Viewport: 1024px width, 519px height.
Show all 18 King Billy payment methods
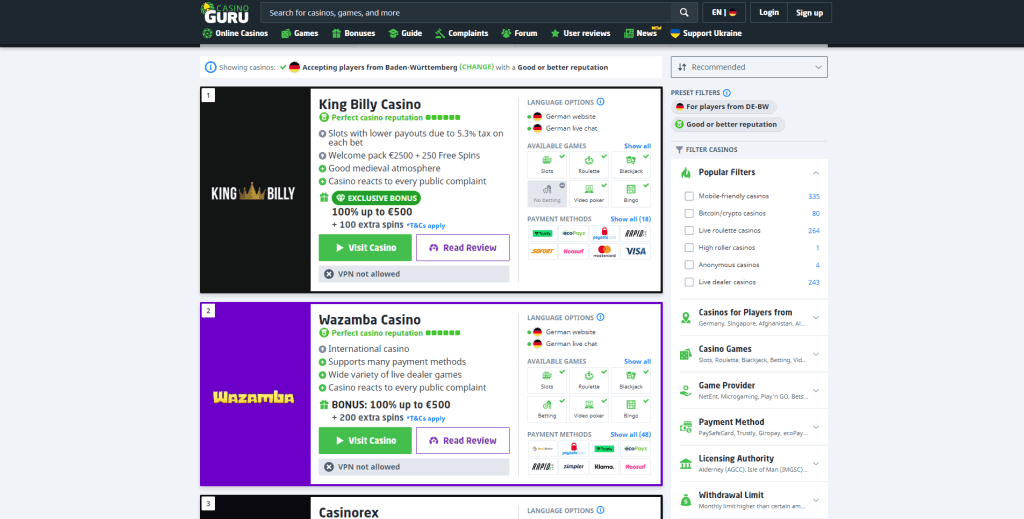coord(630,219)
